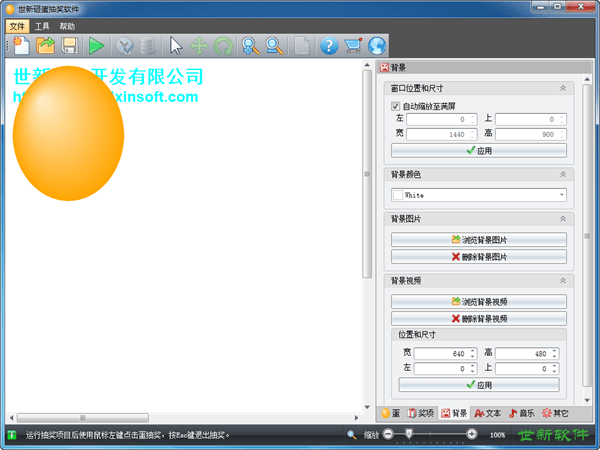Click the 删除背景视频 button

point(478,319)
